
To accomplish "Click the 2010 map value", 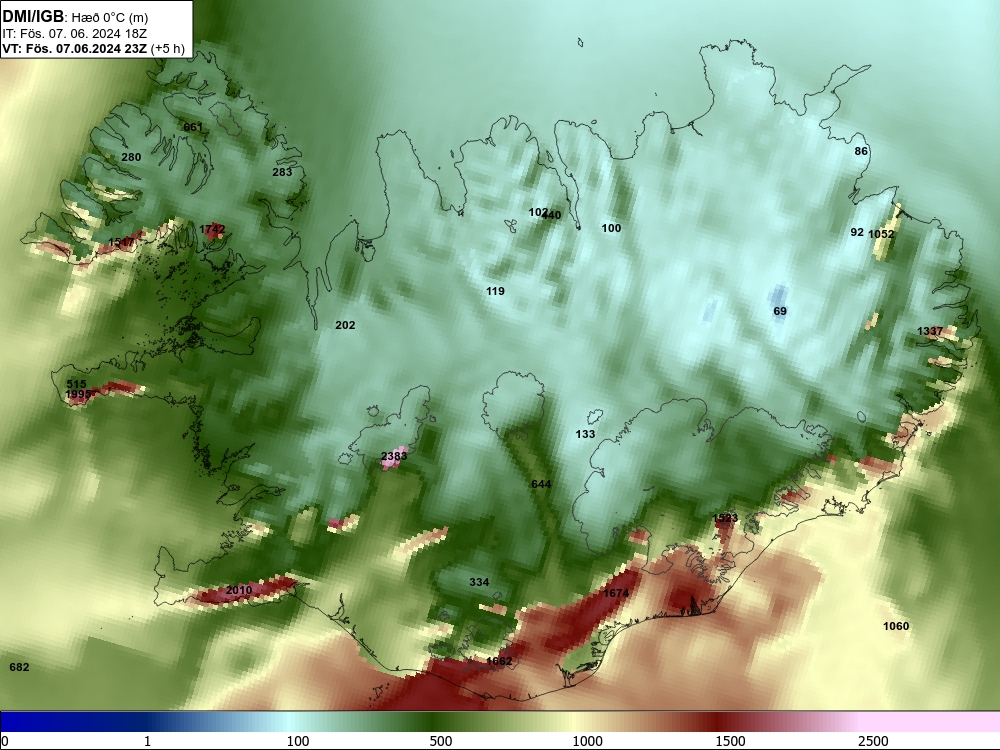I will tap(239, 590).
